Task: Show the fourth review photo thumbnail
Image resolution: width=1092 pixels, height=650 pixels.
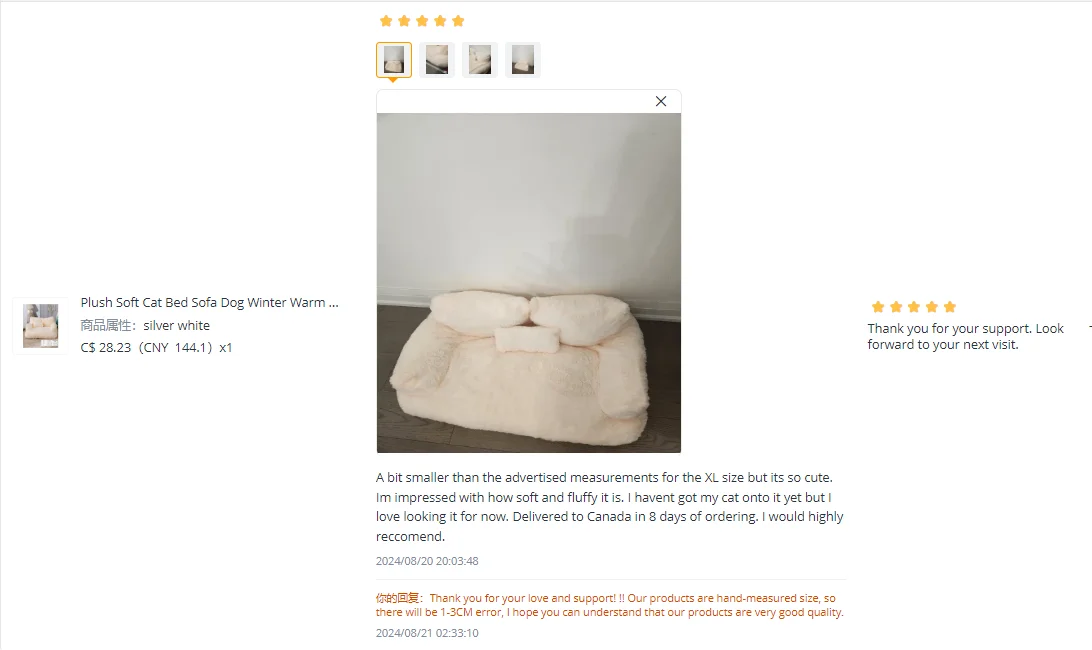Action: [x=523, y=60]
